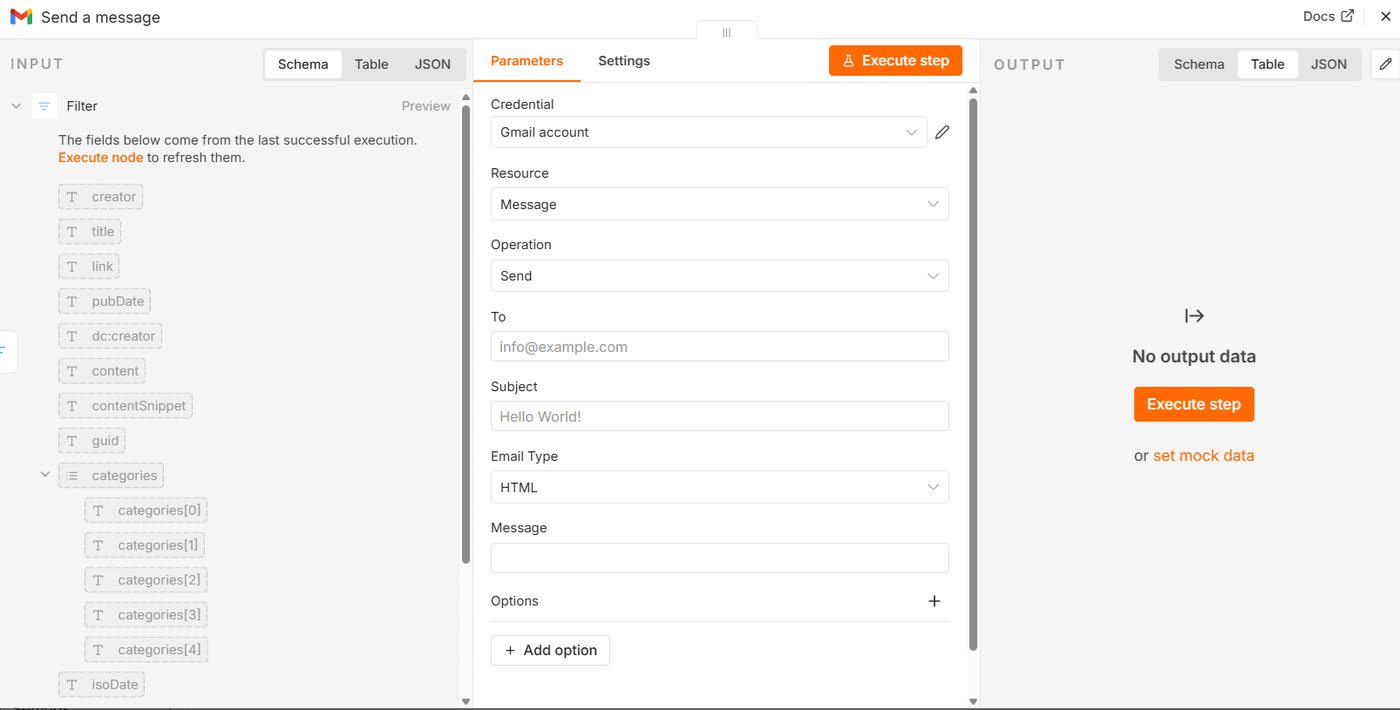Click the parameters panel scrollbar

coord(973,375)
